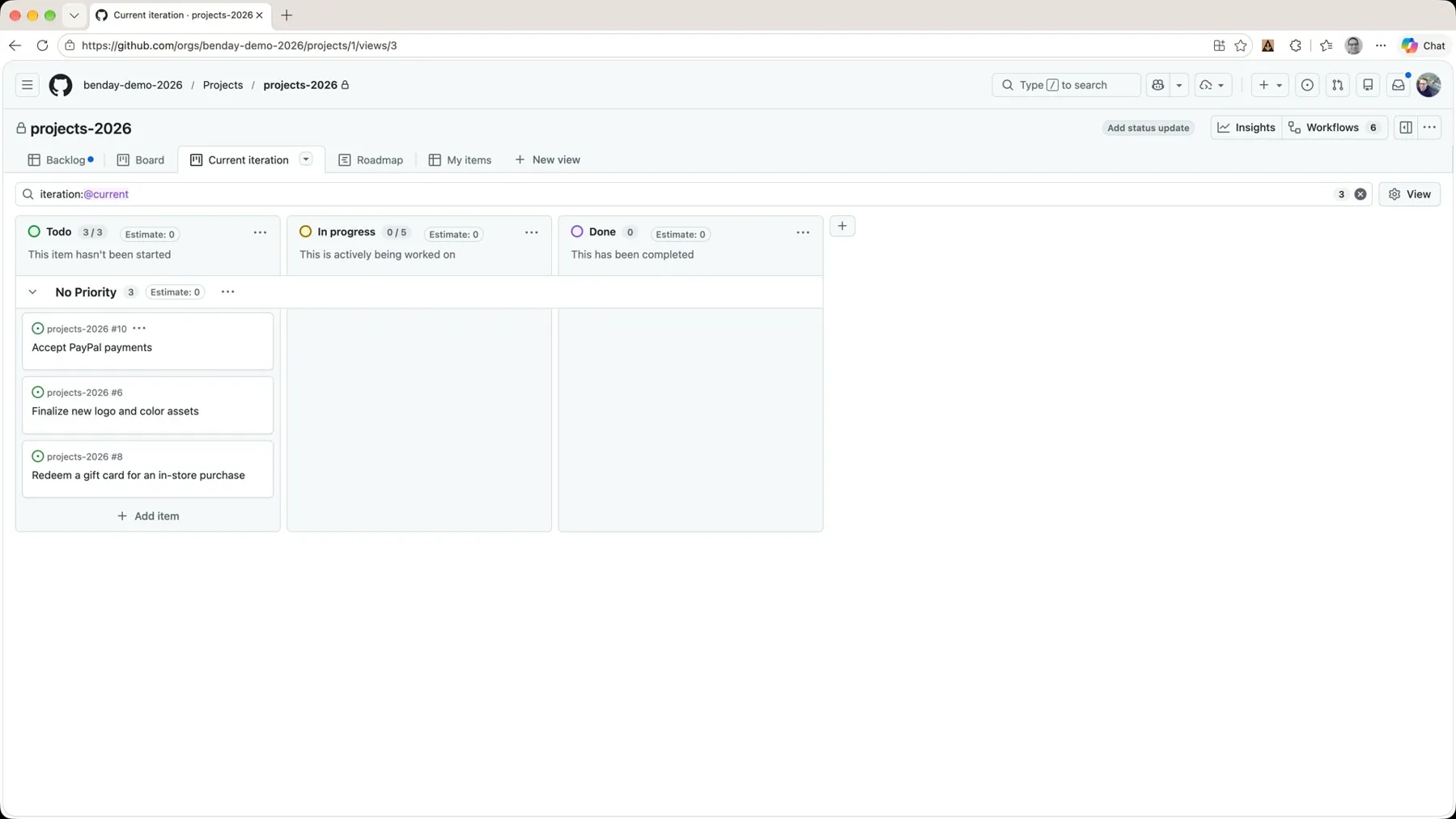Go to the GitHub homepage logo
This screenshot has height=819, width=1456.
61,85
